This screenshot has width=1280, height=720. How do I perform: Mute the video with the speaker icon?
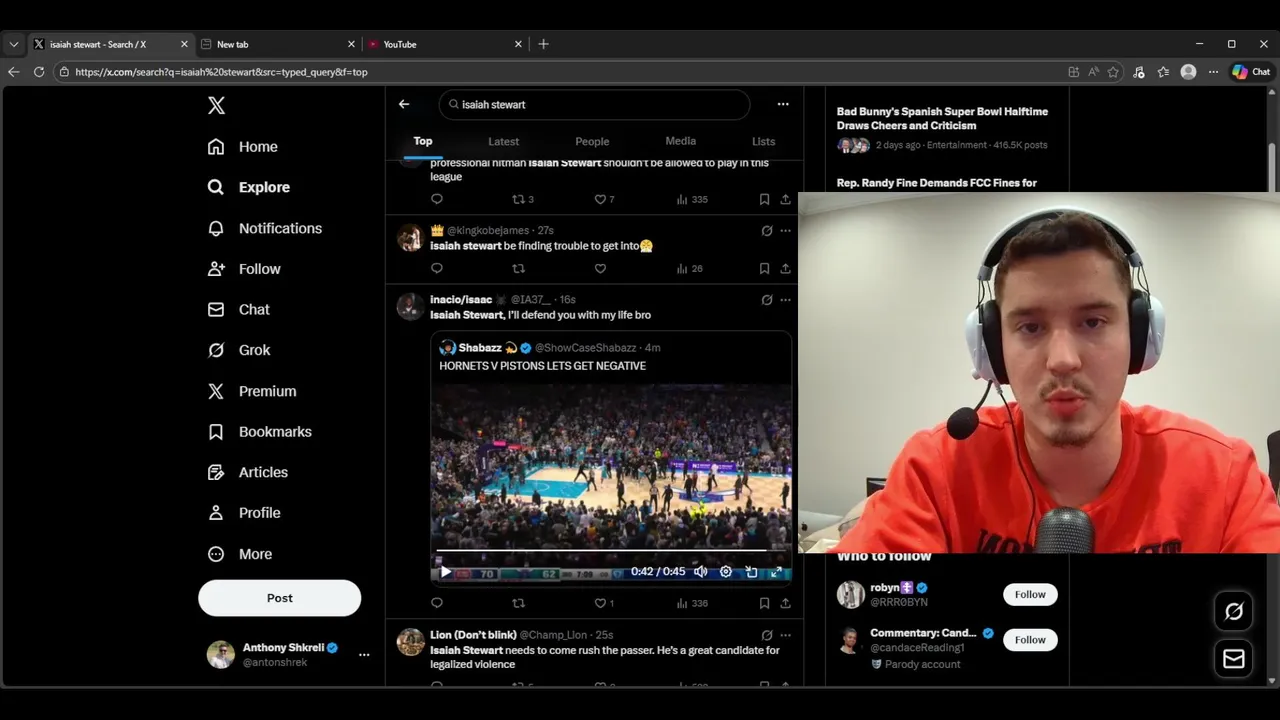(700, 572)
